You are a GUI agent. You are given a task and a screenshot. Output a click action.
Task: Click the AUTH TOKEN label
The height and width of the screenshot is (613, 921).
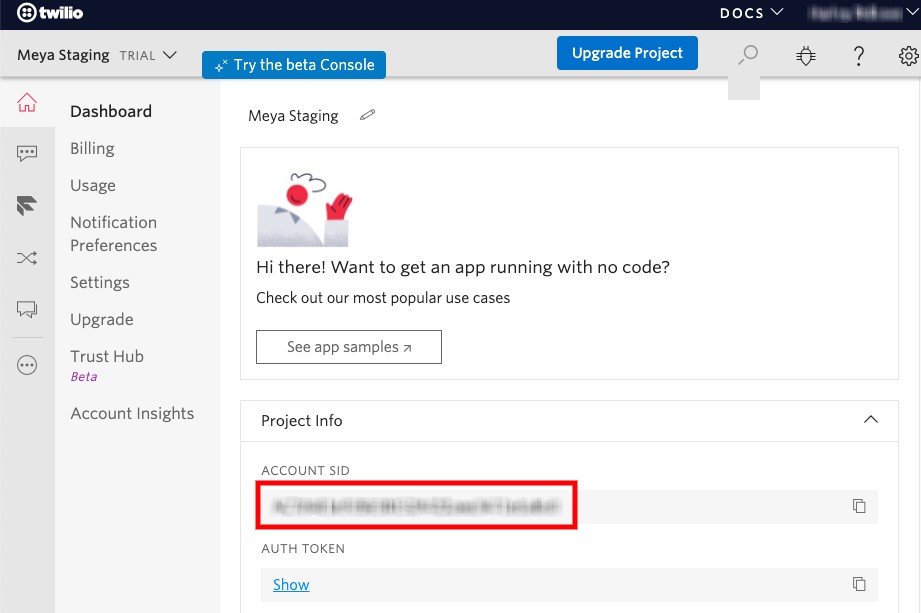tap(303, 548)
